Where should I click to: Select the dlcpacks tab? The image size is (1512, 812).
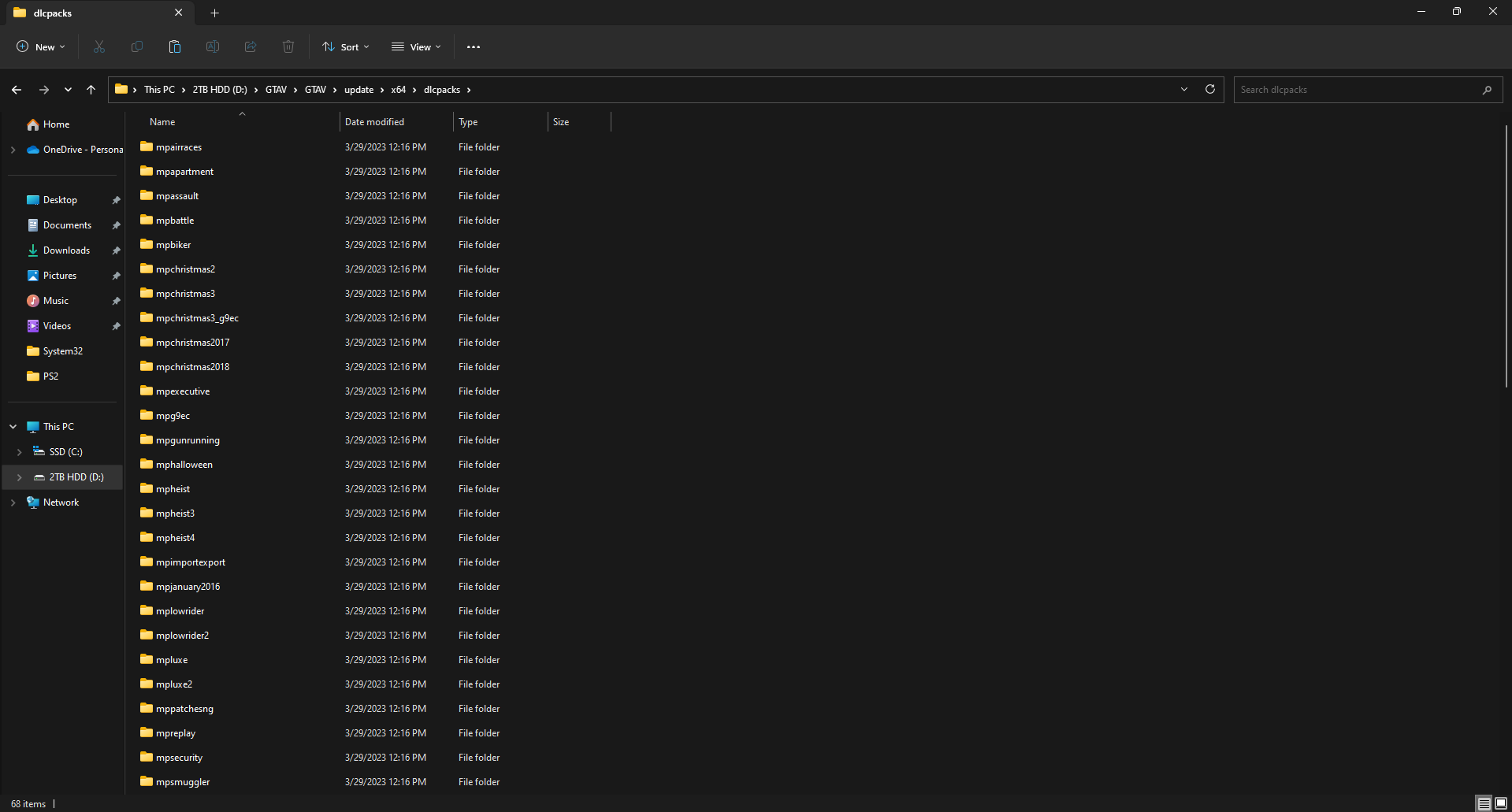coord(52,13)
